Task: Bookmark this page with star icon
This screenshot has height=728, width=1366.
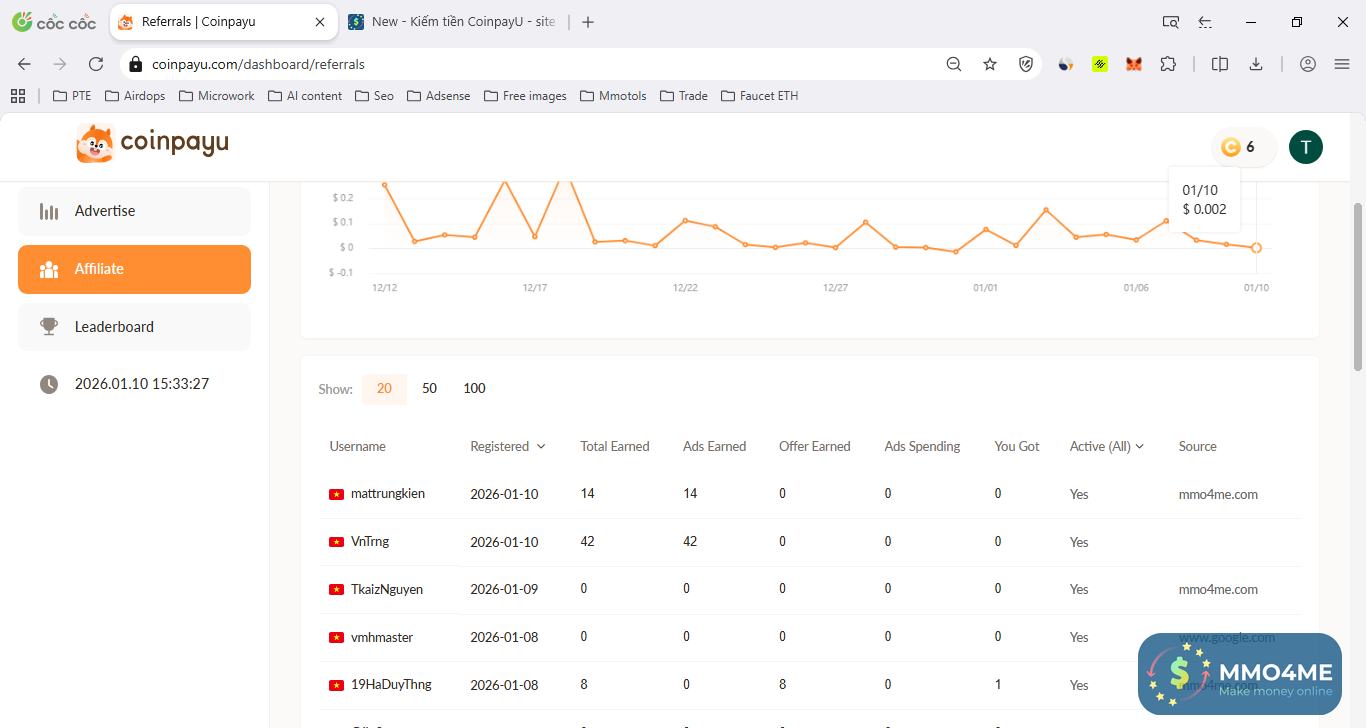Action: 990,64
